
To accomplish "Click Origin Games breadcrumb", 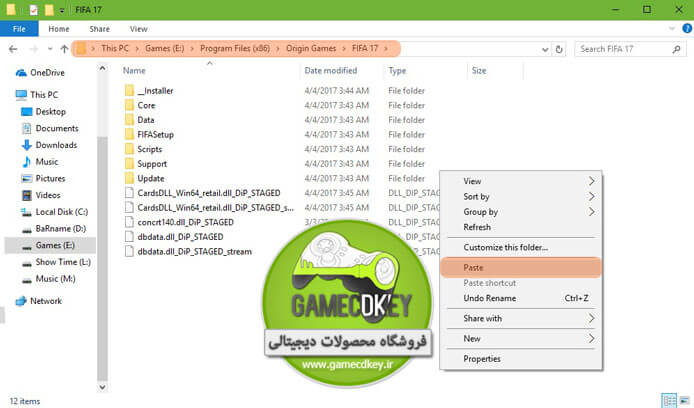I will (x=311, y=48).
